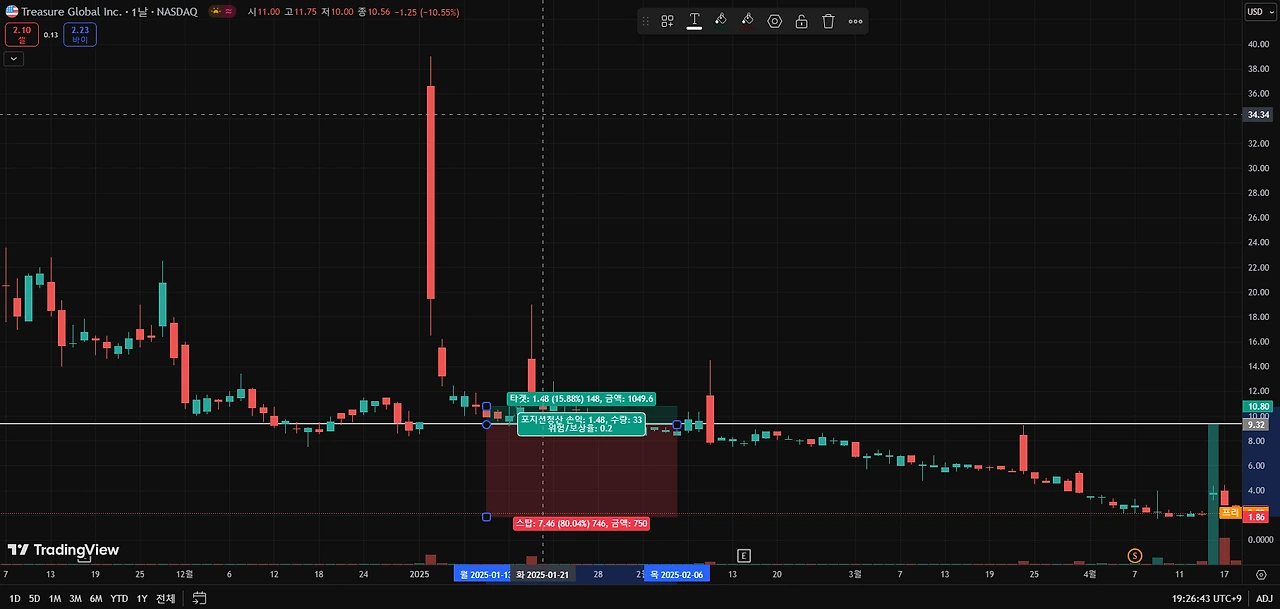The width and height of the screenshot is (1280, 609).
Task: Click the target label reading 1.48 (15.88%)
Action: pyautogui.click(x=581, y=398)
